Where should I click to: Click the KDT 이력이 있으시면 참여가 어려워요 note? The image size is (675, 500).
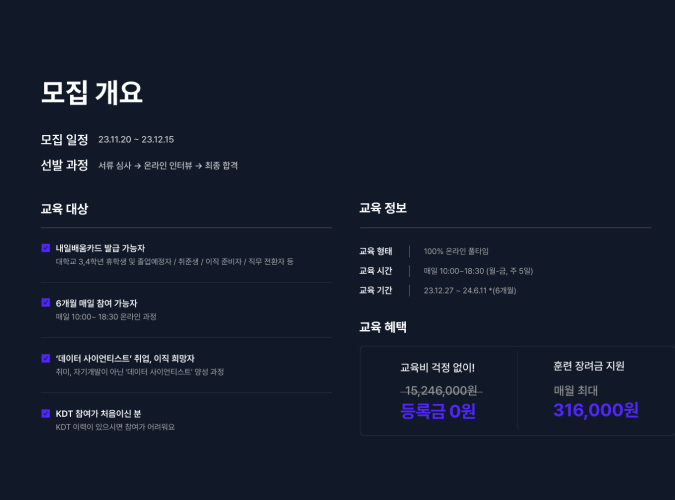(115, 427)
